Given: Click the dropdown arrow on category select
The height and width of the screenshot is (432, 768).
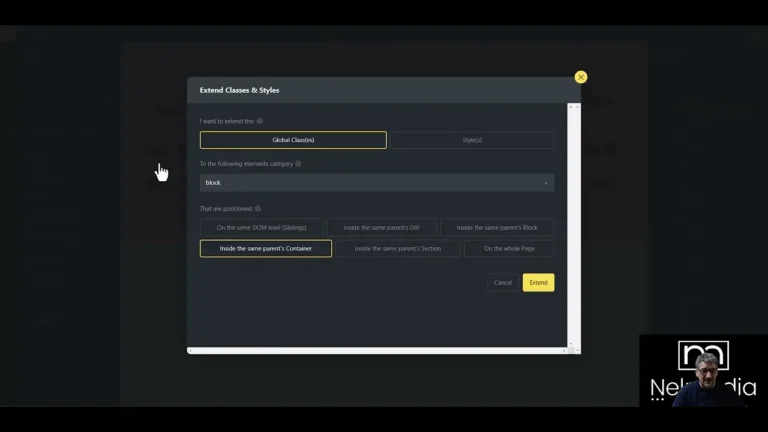Looking at the screenshot, I should [x=546, y=183].
